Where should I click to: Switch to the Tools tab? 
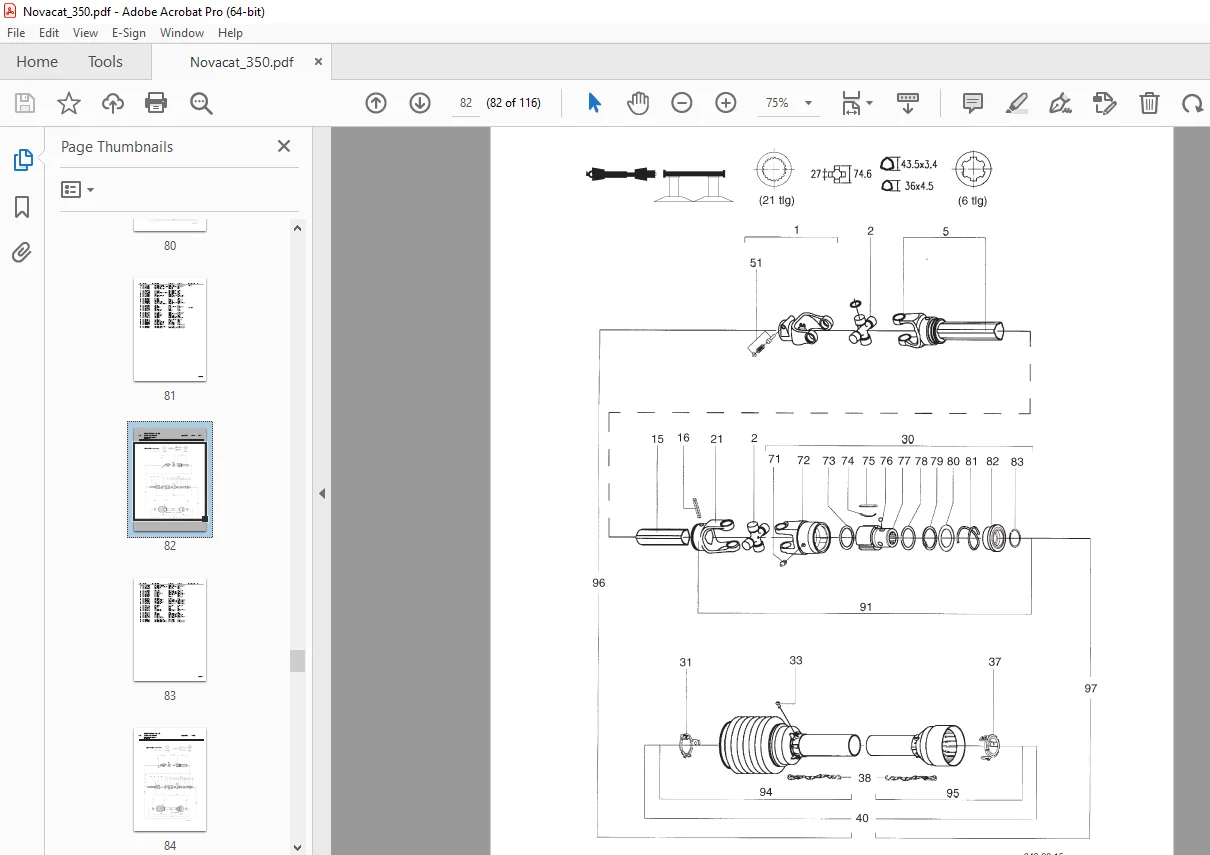click(x=105, y=61)
